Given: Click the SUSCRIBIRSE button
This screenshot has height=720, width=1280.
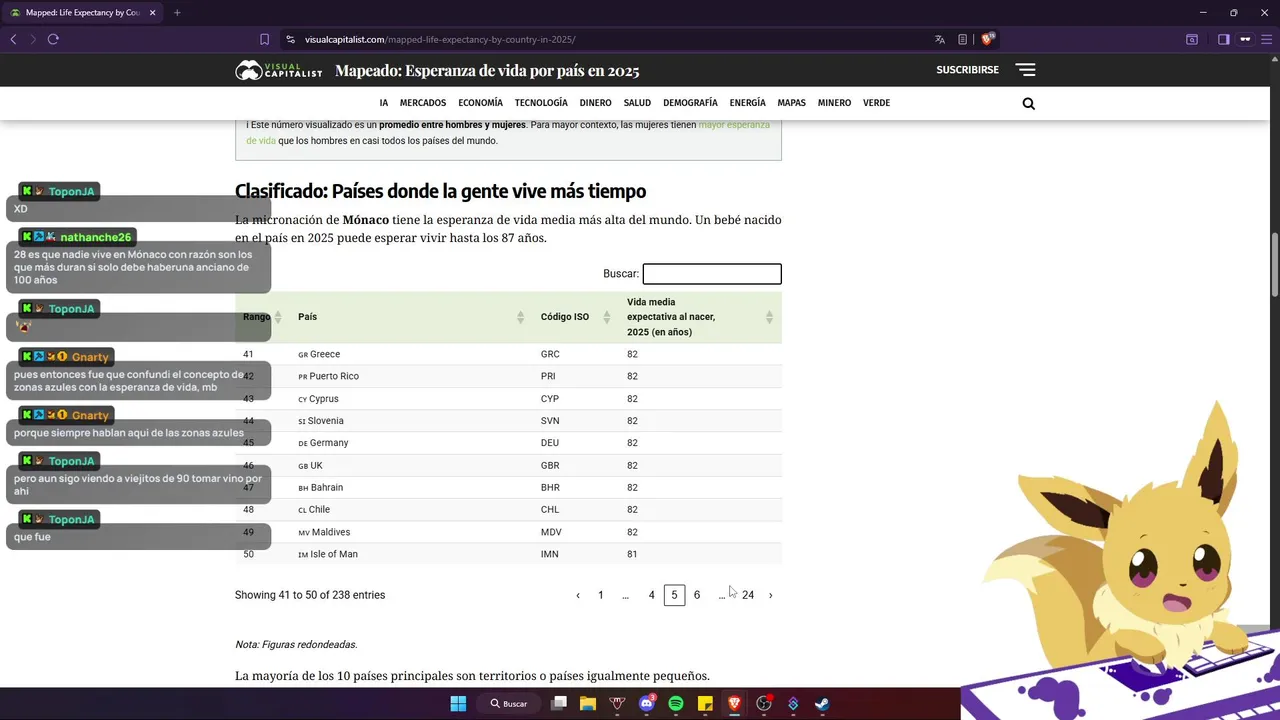Looking at the screenshot, I should [x=967, y=70].
